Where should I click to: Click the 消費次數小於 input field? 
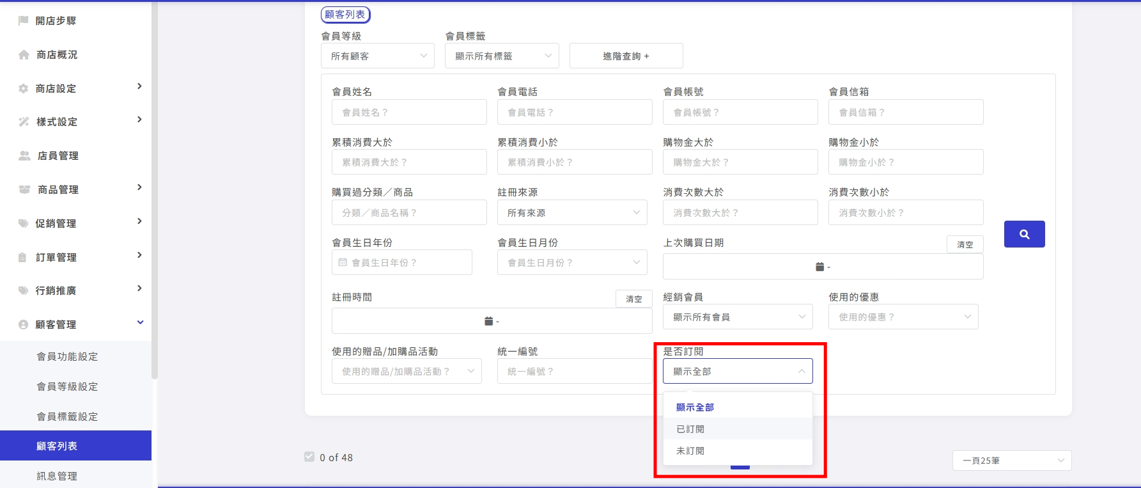(906, 212)
